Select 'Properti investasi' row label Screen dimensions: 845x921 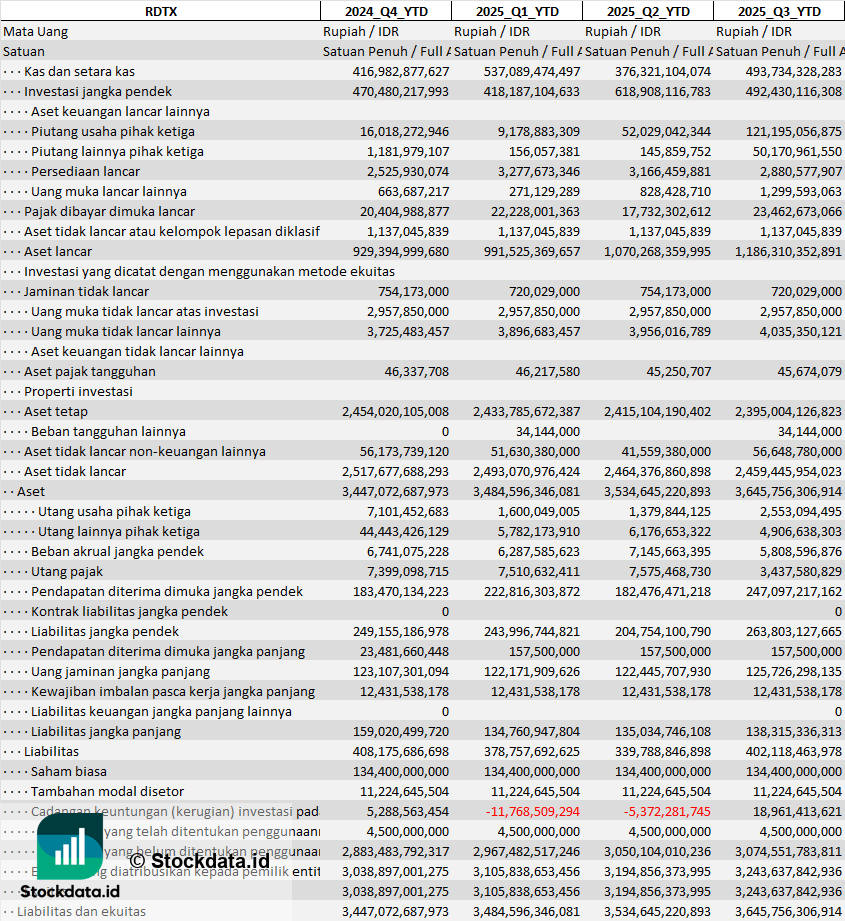pyautogui.click(x=78, y=391)
